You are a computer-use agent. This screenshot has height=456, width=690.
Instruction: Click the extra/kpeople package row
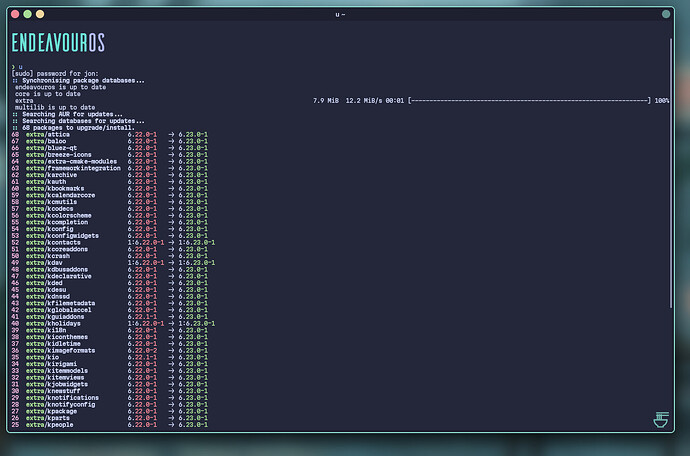tap(110, 425)
